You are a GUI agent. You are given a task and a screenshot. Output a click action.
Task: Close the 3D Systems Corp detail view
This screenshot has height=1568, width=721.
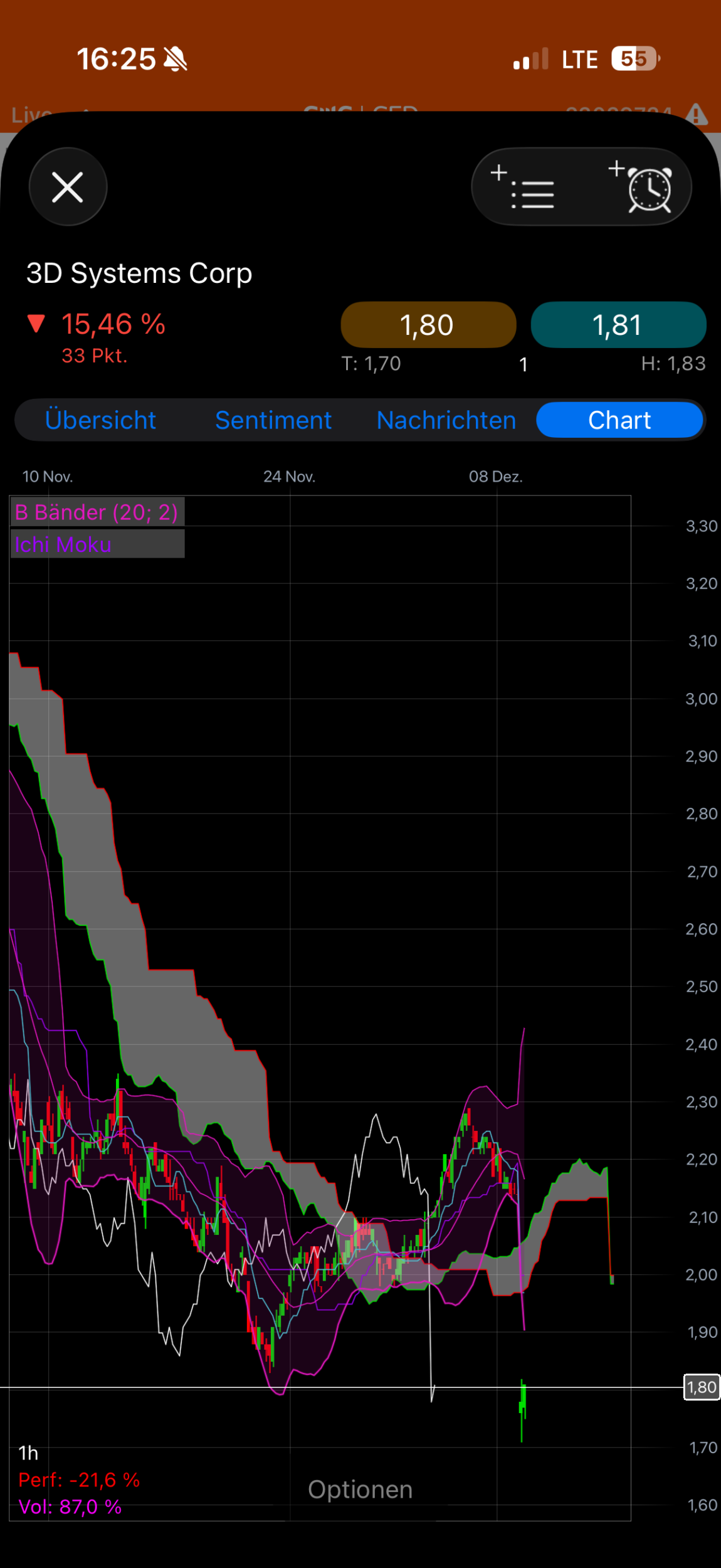click(68, 187)
